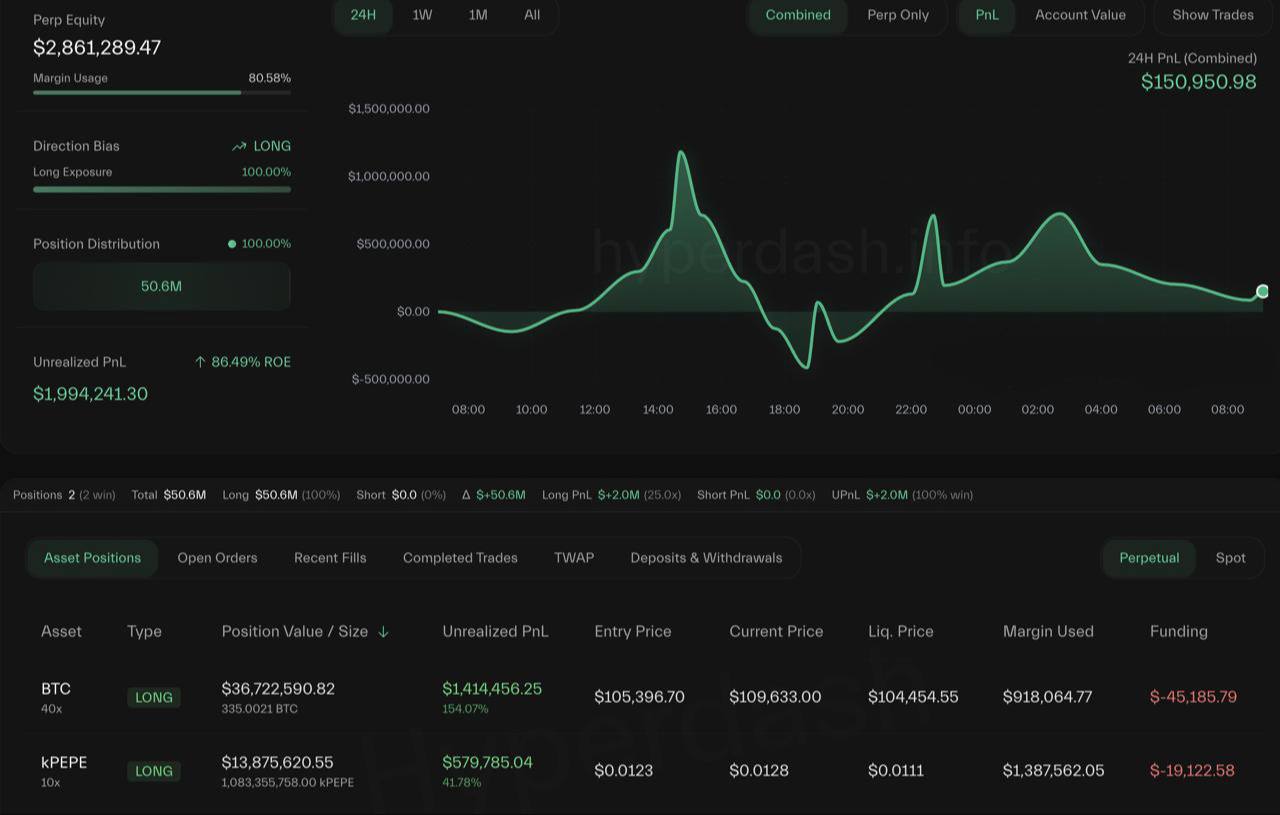The image size is (1280, 815).
Task: Click the Current Price column header
Action: (x=776, y=632)
